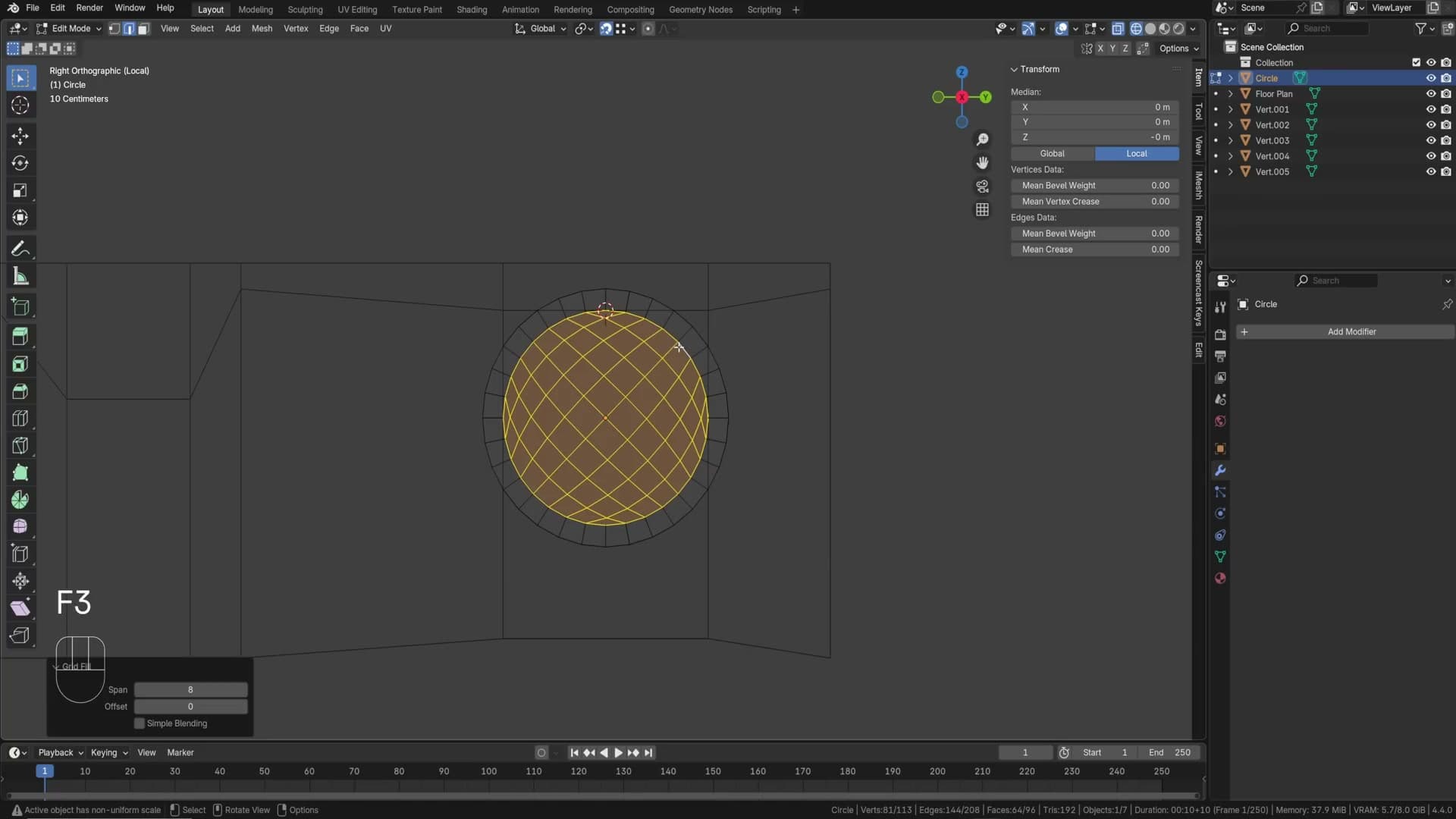Select the Edge Slide tool
The height and width of the screenshot is (819, 1456).
coord(20,554)
